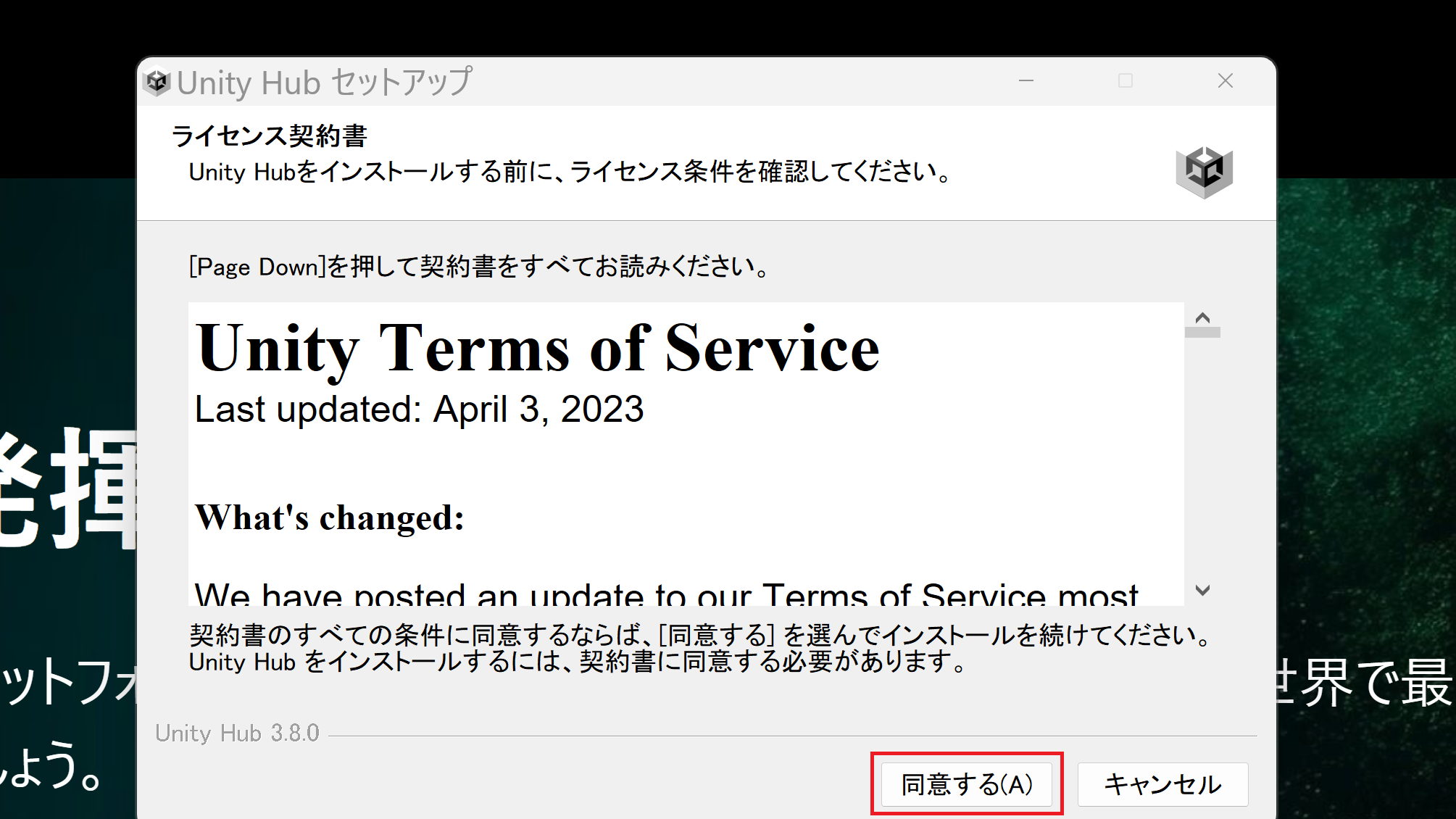Image resolution: width=1456 pixels, height=819 pixels.
Task: Click the Unity cube logo in header
Action: tap(1204, 172)
